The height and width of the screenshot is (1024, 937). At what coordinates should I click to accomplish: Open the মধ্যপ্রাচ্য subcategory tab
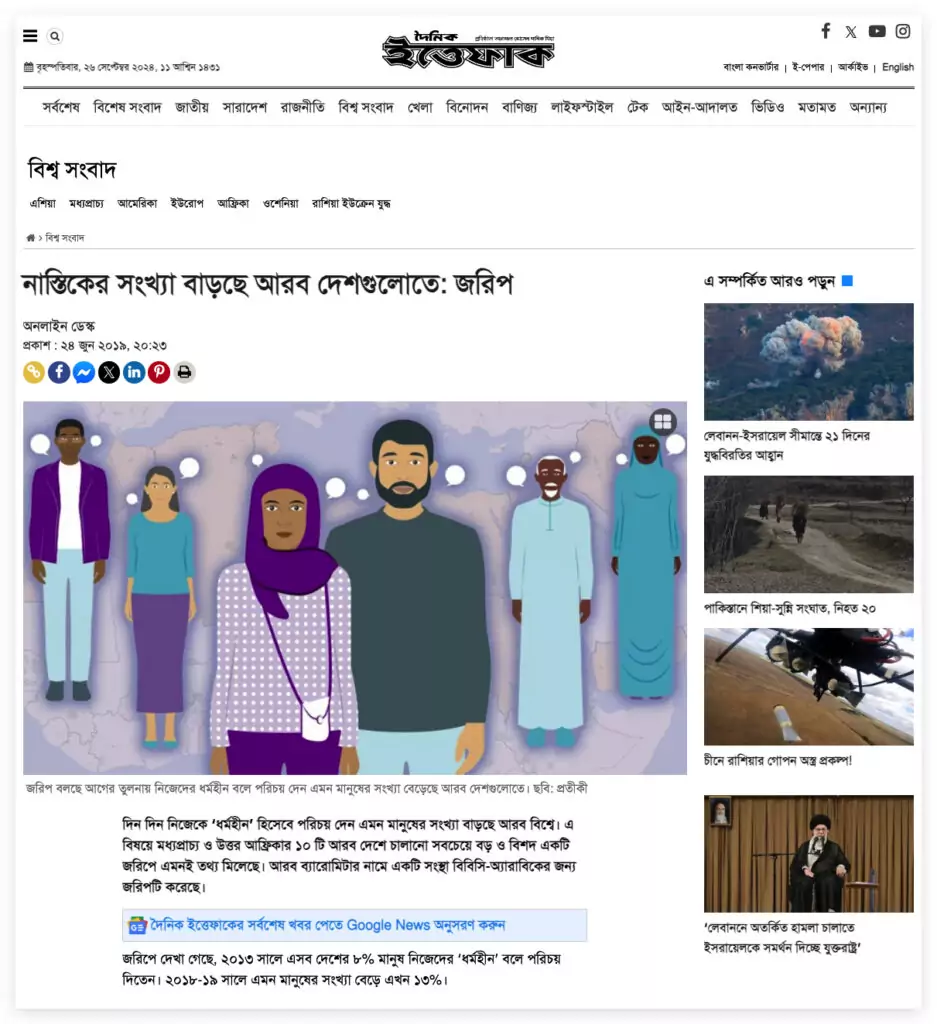coord(87,204)
